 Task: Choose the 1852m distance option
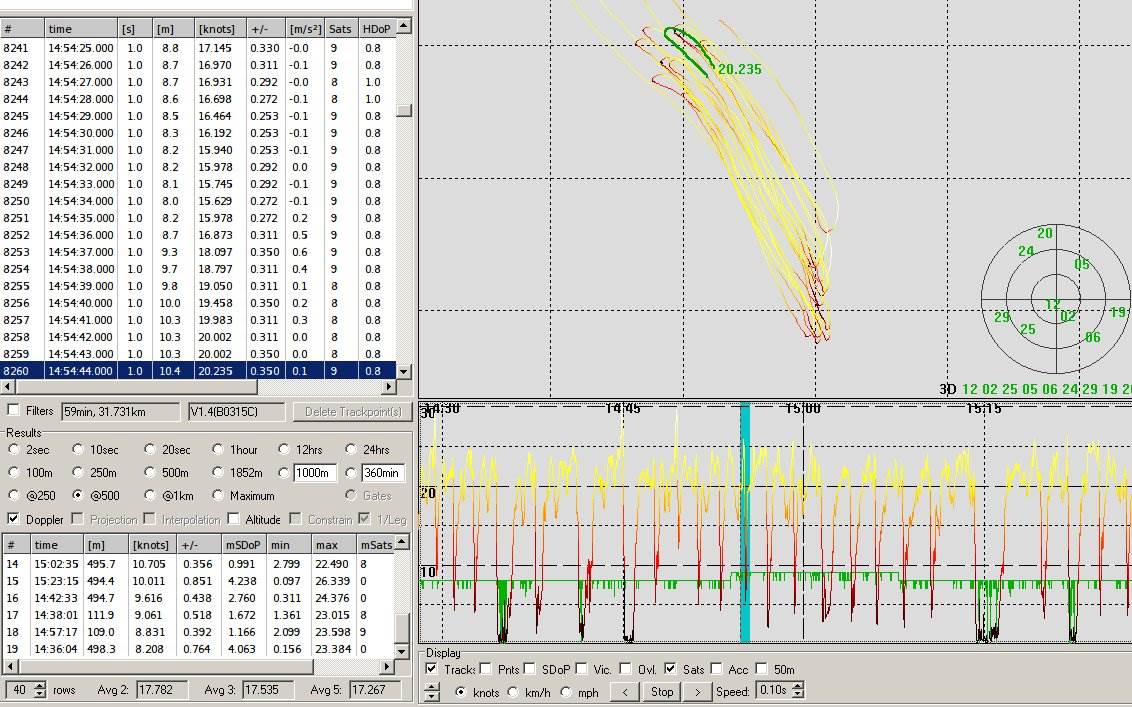pos(219,473)
